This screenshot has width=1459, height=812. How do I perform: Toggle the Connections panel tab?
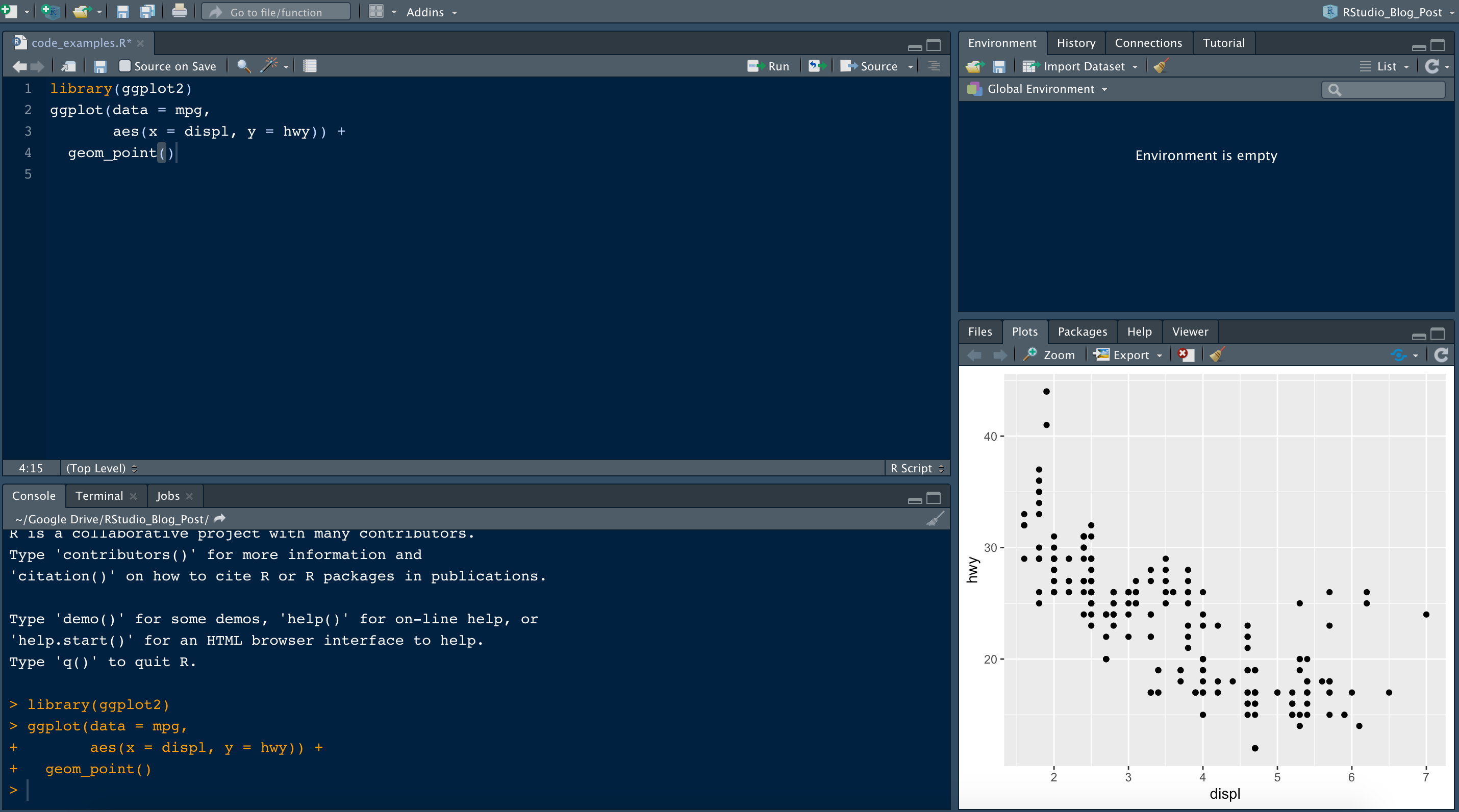pyautogui.click(x=1149, y=42)
